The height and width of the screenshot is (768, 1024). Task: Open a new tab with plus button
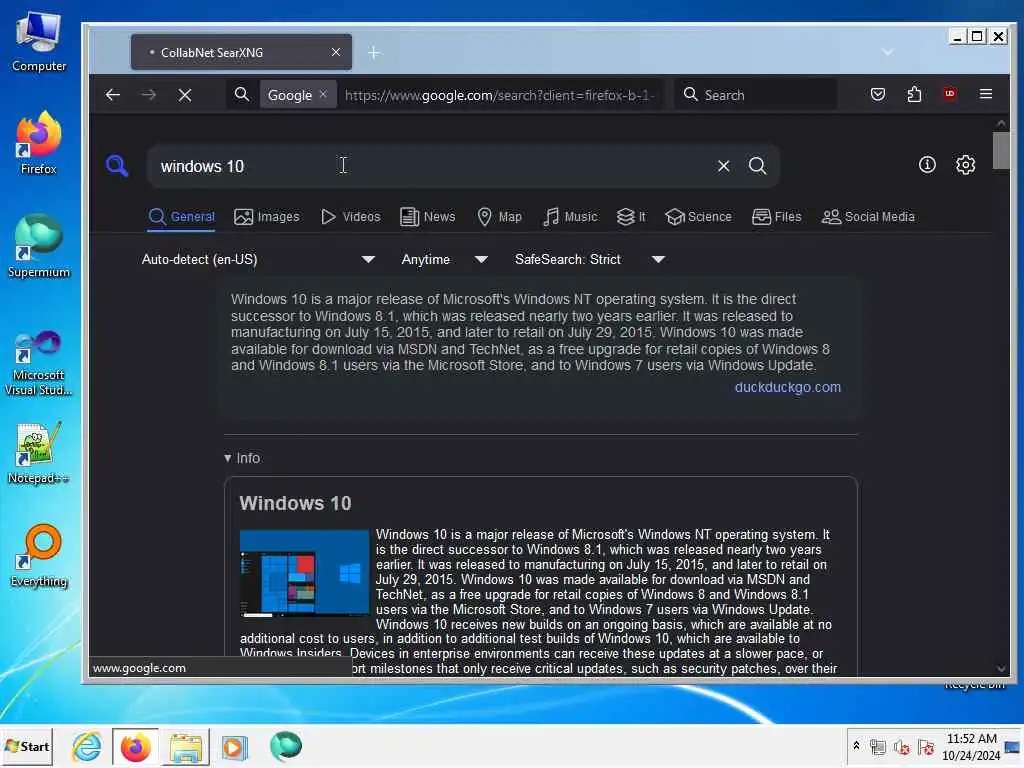(x=374, y=52)
